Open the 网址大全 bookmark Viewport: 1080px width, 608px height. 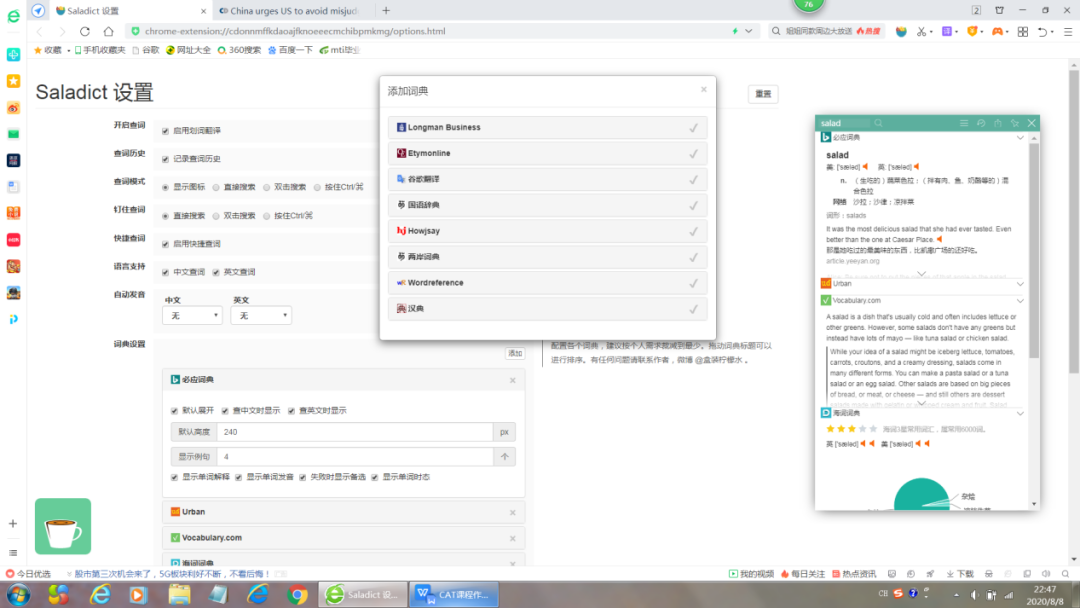click(x=188, y=50)
